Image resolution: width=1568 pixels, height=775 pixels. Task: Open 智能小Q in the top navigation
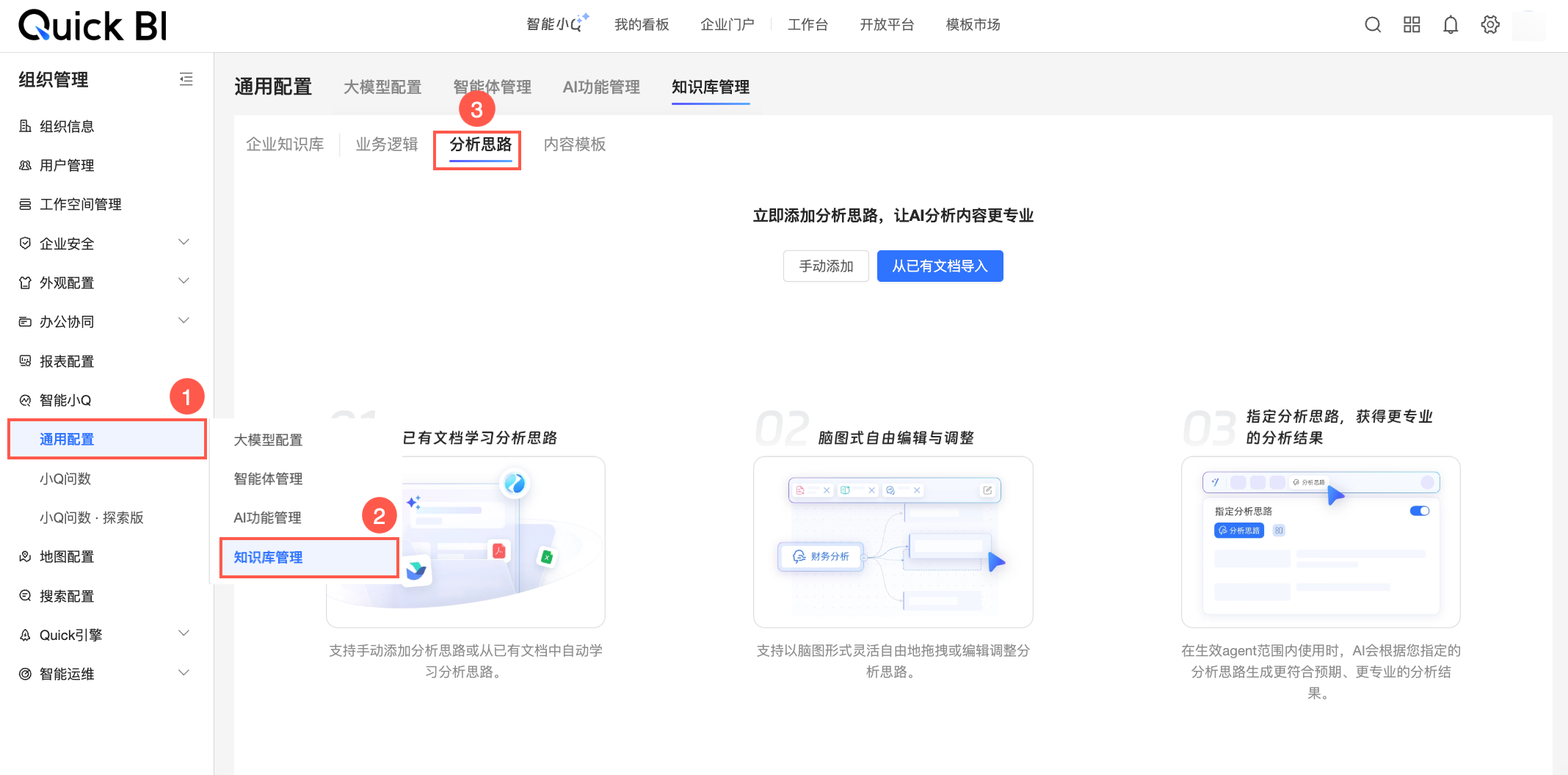pos(557,24)
